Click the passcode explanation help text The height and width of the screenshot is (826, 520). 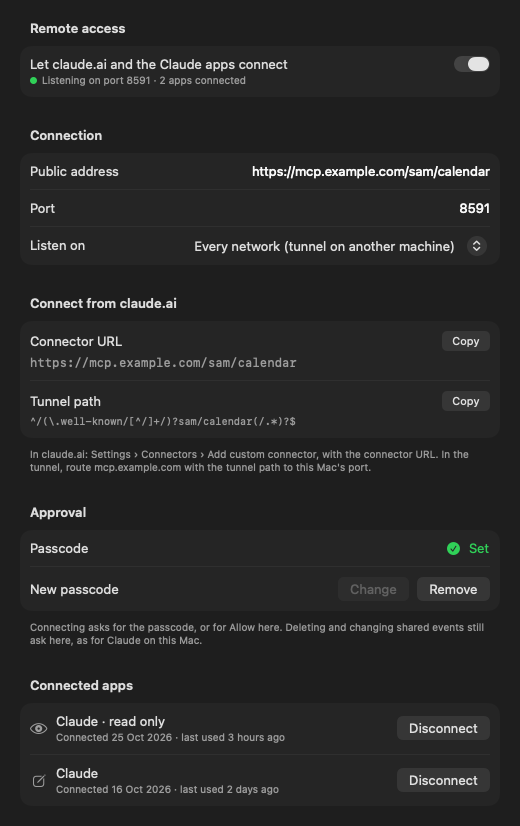tap(257, 634)
